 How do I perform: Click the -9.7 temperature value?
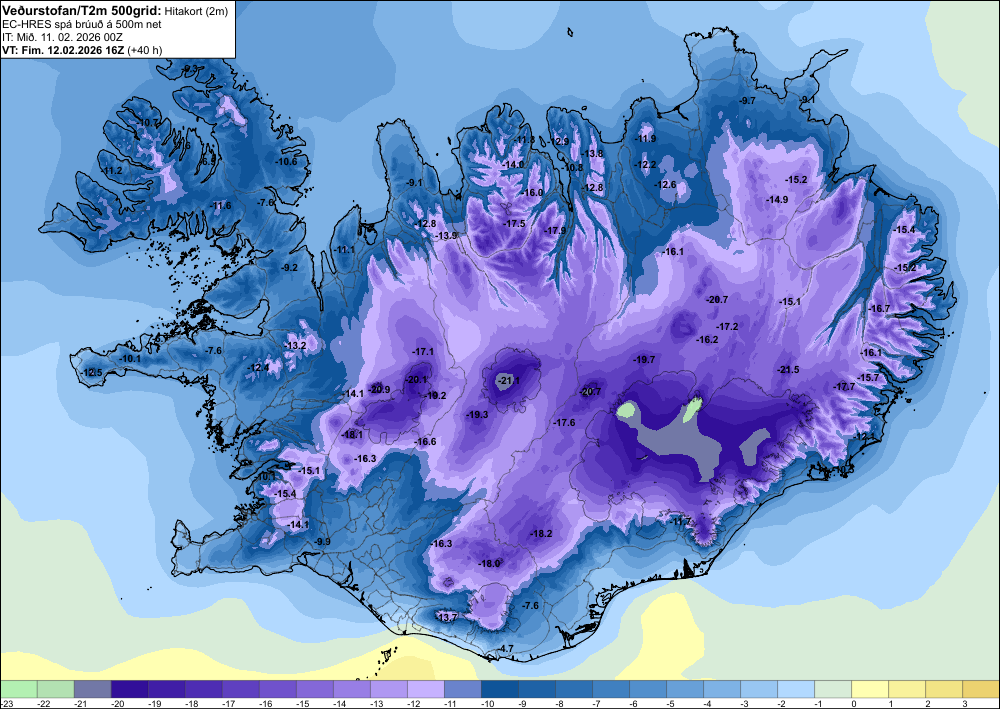(x=747, y=101)
